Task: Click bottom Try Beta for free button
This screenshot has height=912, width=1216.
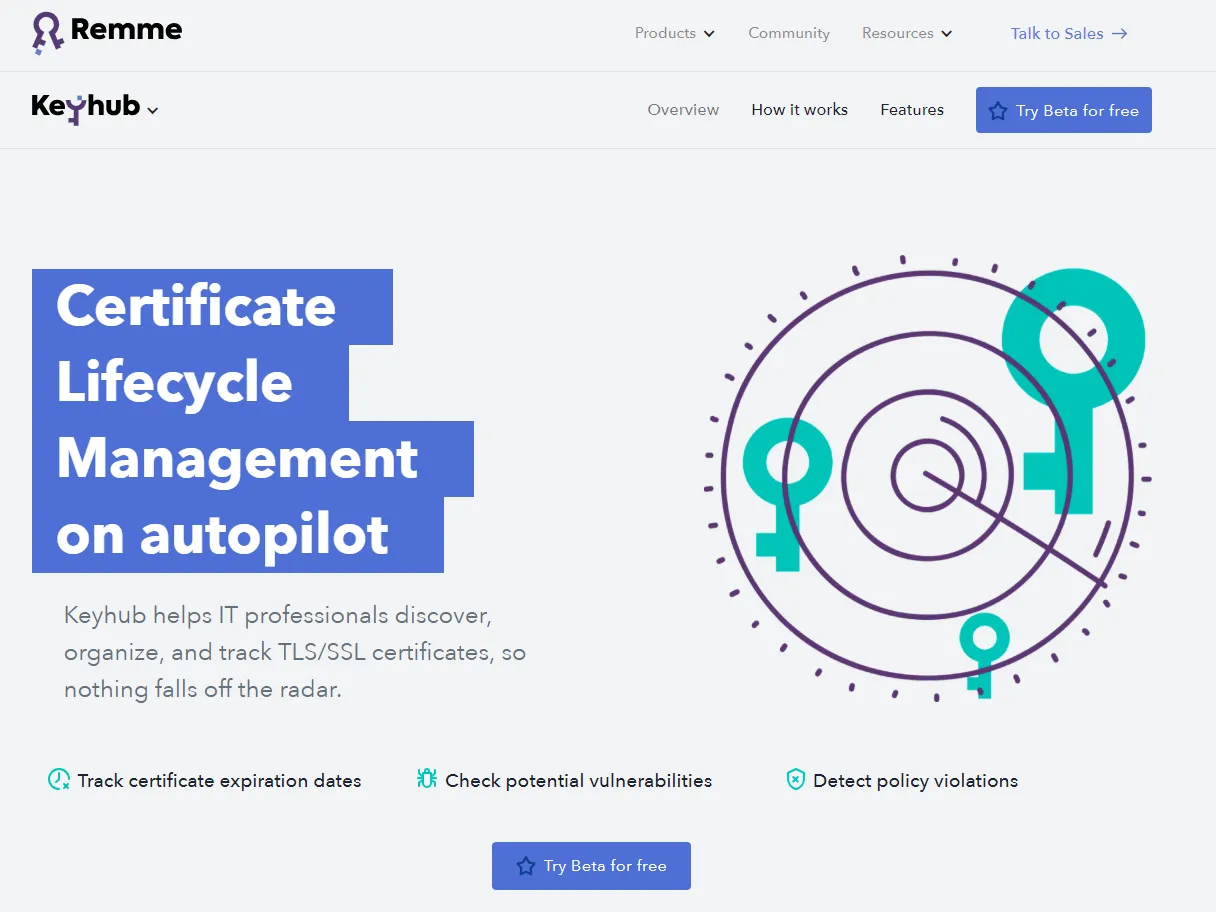Action: pos(591,866)
